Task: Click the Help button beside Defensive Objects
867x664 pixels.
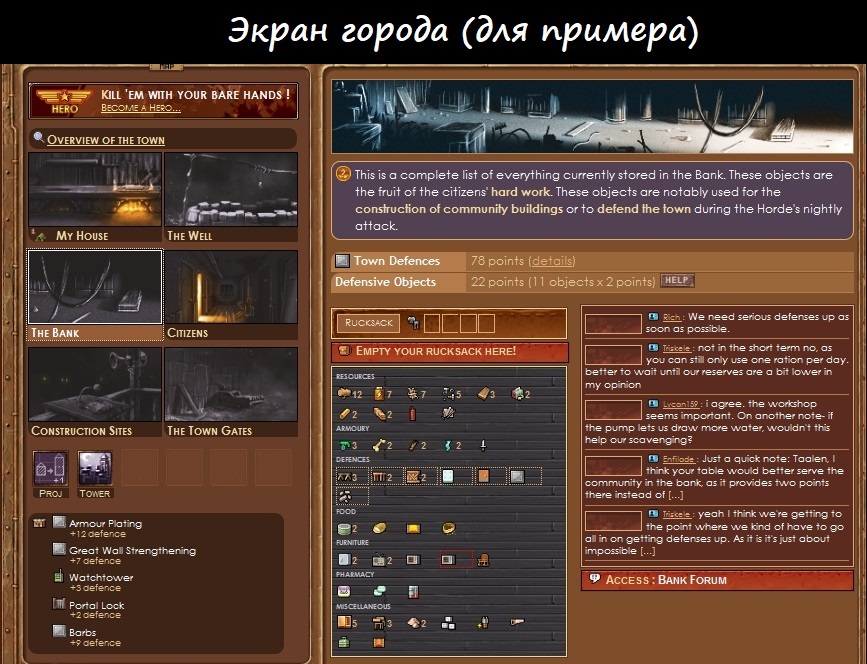Action: pyautogui.click(x=677, y=280)
